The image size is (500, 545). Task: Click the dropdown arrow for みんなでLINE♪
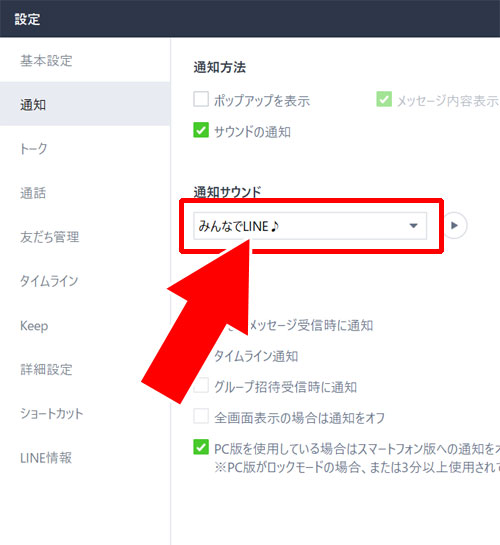413,226
